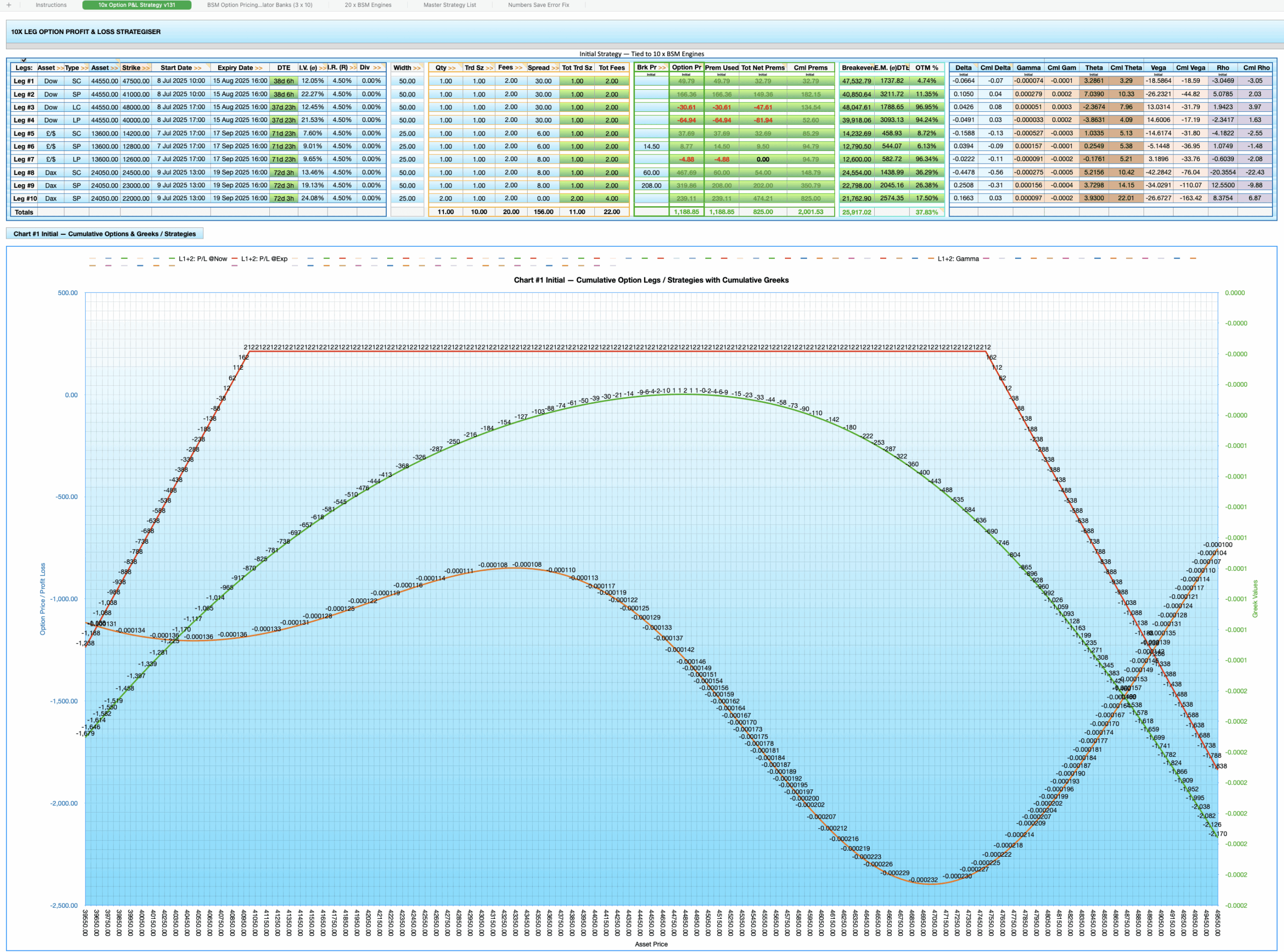Select the 'Tot Fees' column header
Image resolution: width=1284 pixels, height=952 pixels.
tap(611, 68)
